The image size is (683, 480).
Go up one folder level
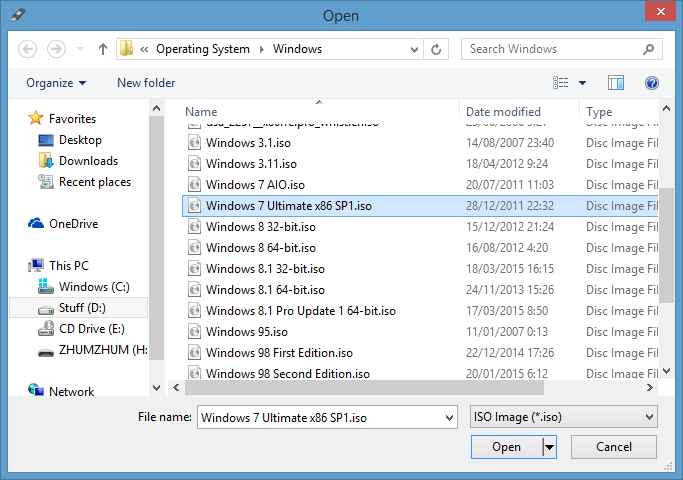(x=103, y=49)
